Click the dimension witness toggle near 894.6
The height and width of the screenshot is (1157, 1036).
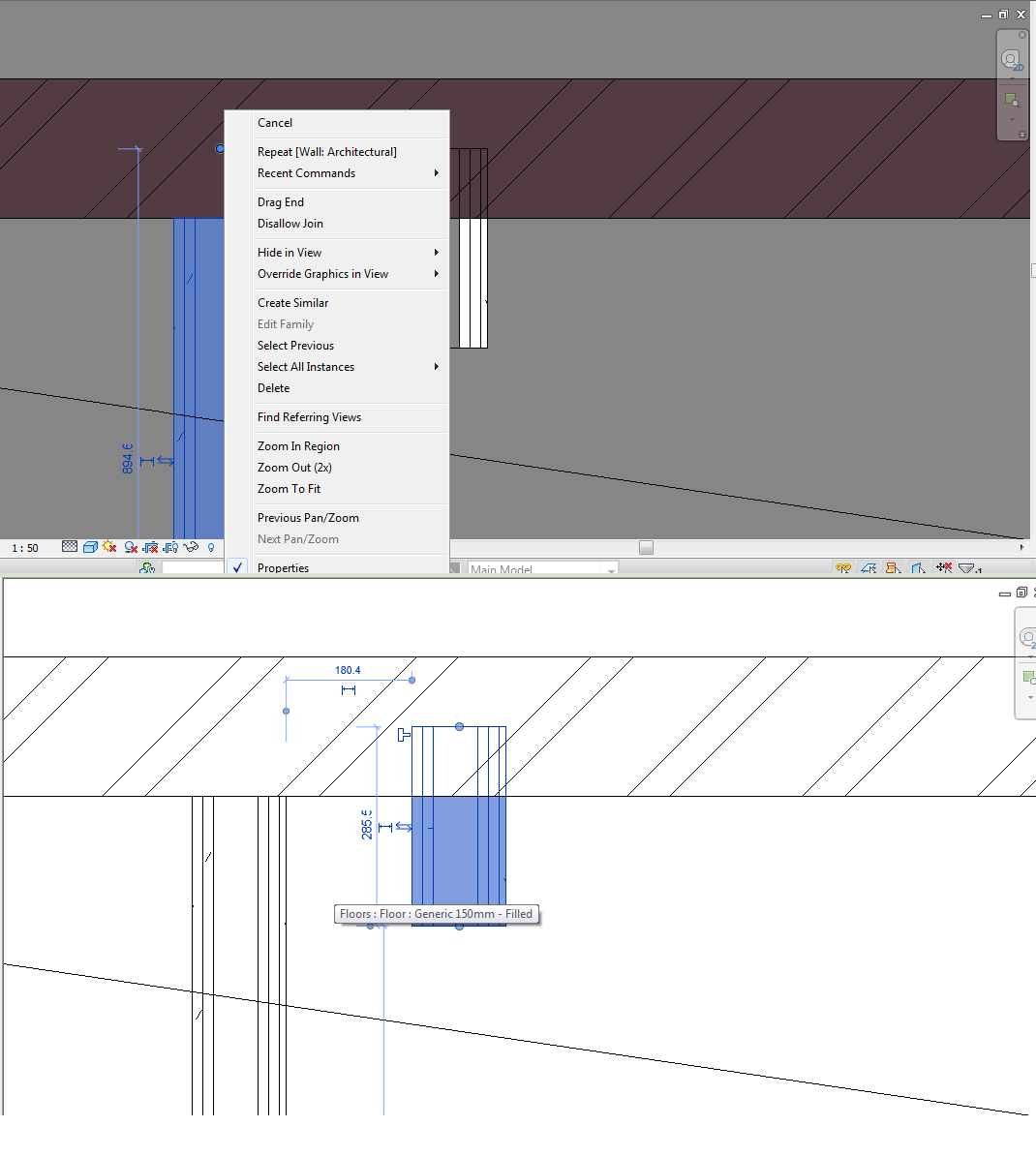click(x=147, y=462)
